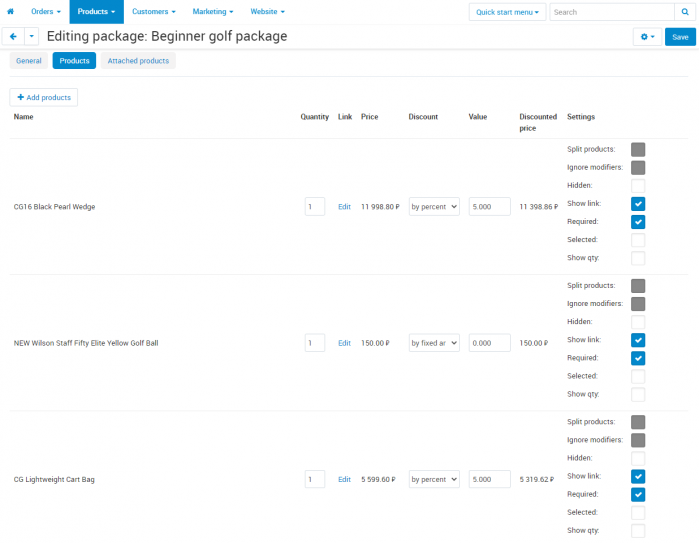The image size is (700, 543).
Task: Open the Products menu
Action: point(96,12)
